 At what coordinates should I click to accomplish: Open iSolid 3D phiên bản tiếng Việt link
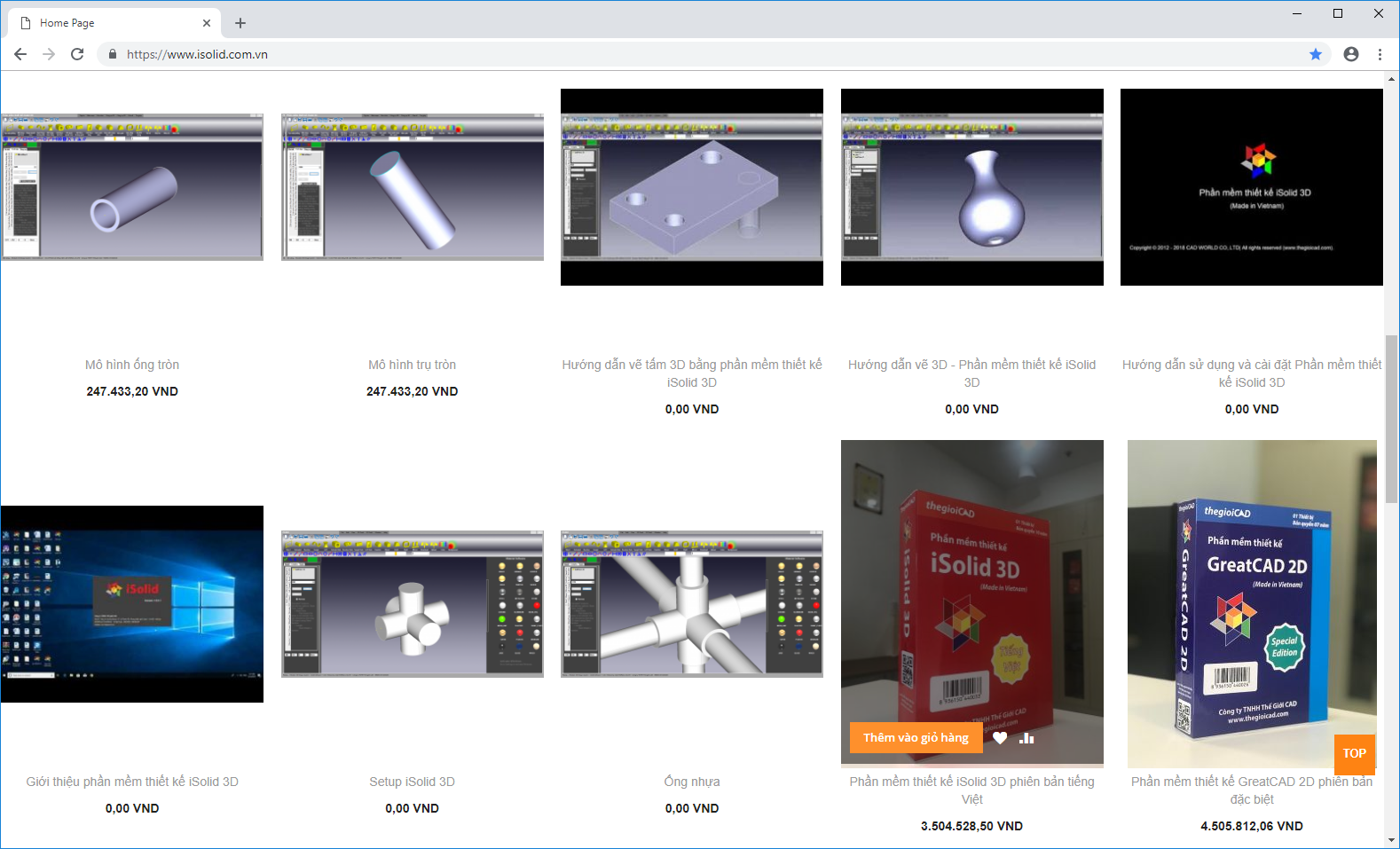point(972,790)
